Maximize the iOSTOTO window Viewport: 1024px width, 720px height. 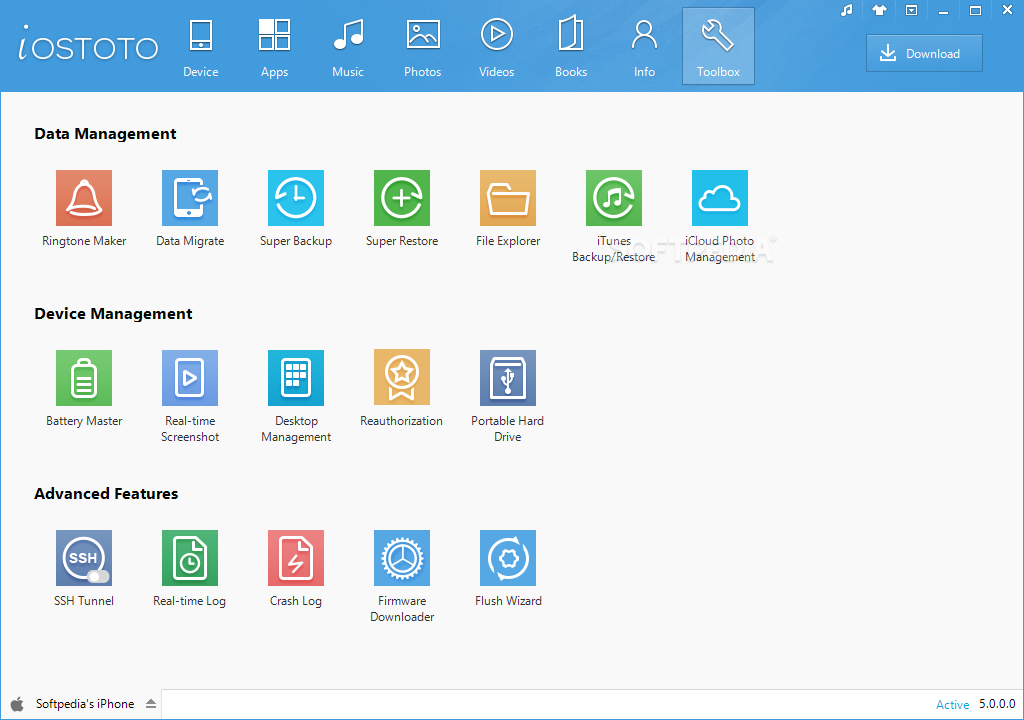tap(975, 10)
